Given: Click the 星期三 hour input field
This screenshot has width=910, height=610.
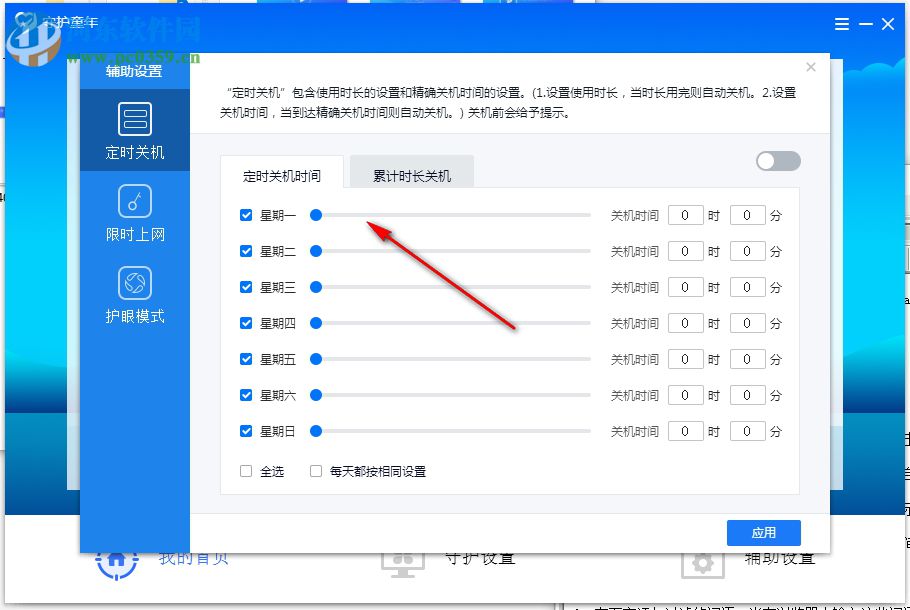Looking at the screenshot, I should [685, 287].
